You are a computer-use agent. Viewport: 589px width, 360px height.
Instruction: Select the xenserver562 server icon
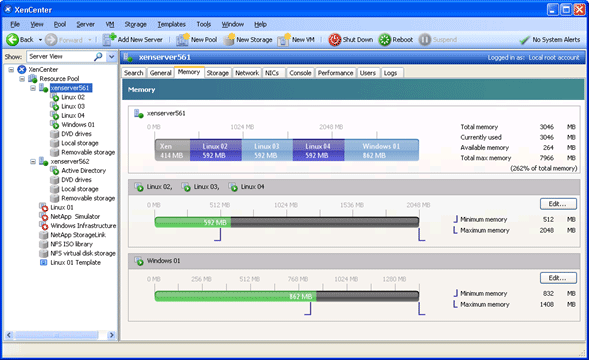(44, 161)
